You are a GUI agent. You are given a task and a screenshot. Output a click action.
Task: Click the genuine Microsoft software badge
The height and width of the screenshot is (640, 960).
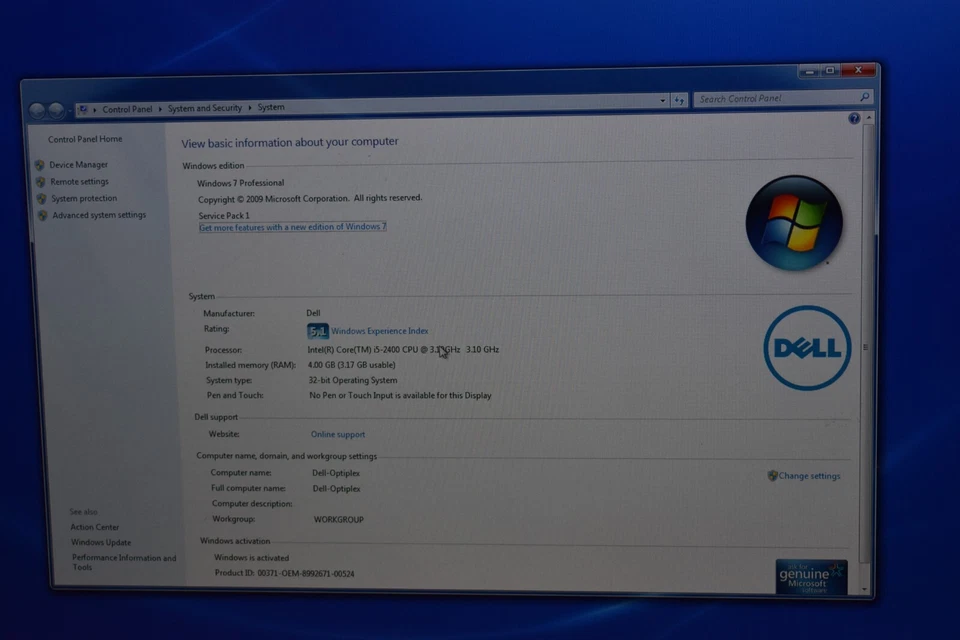(x=810, y=575)
